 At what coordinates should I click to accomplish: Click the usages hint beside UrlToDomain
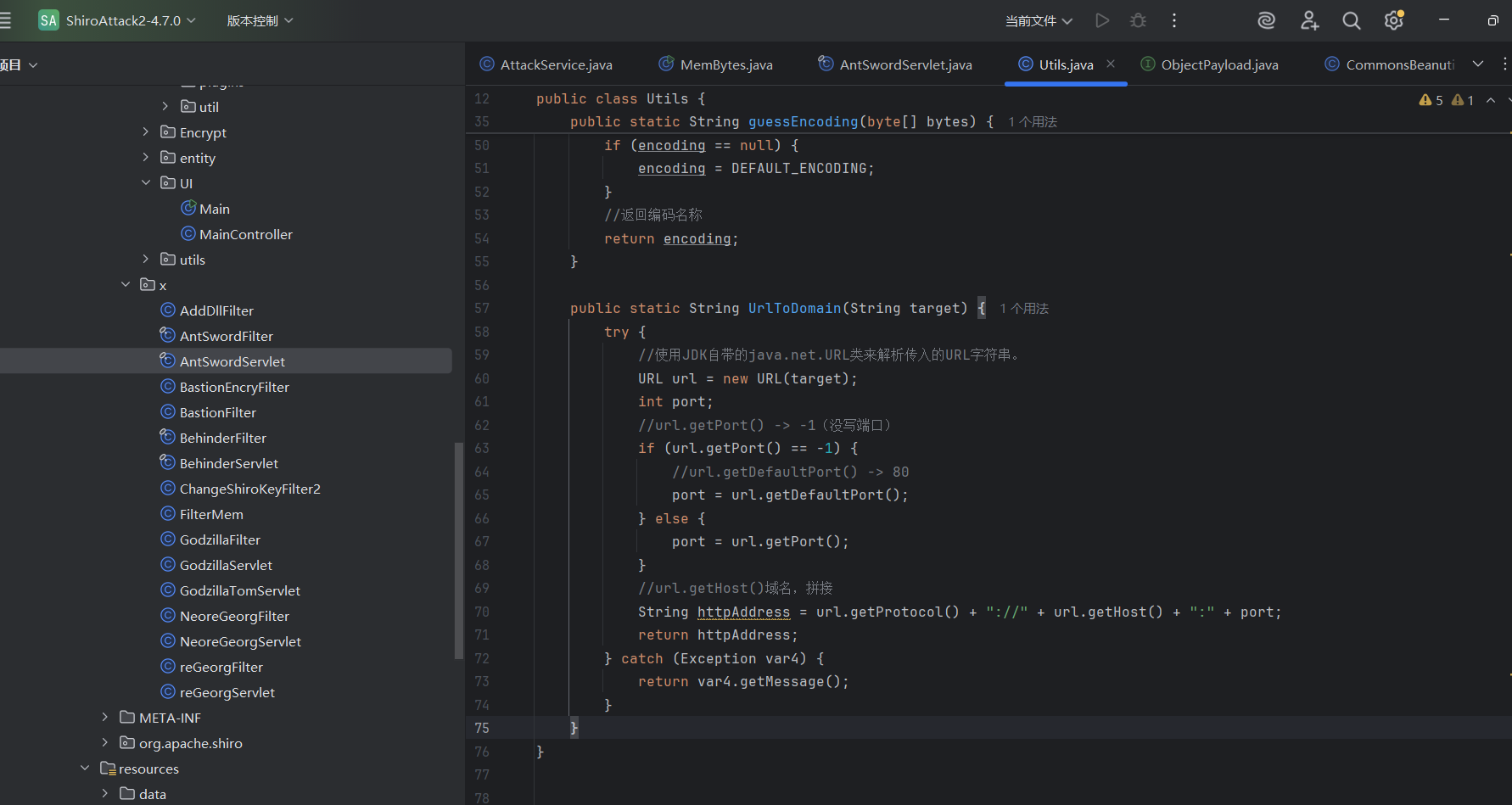[1024, 309]
